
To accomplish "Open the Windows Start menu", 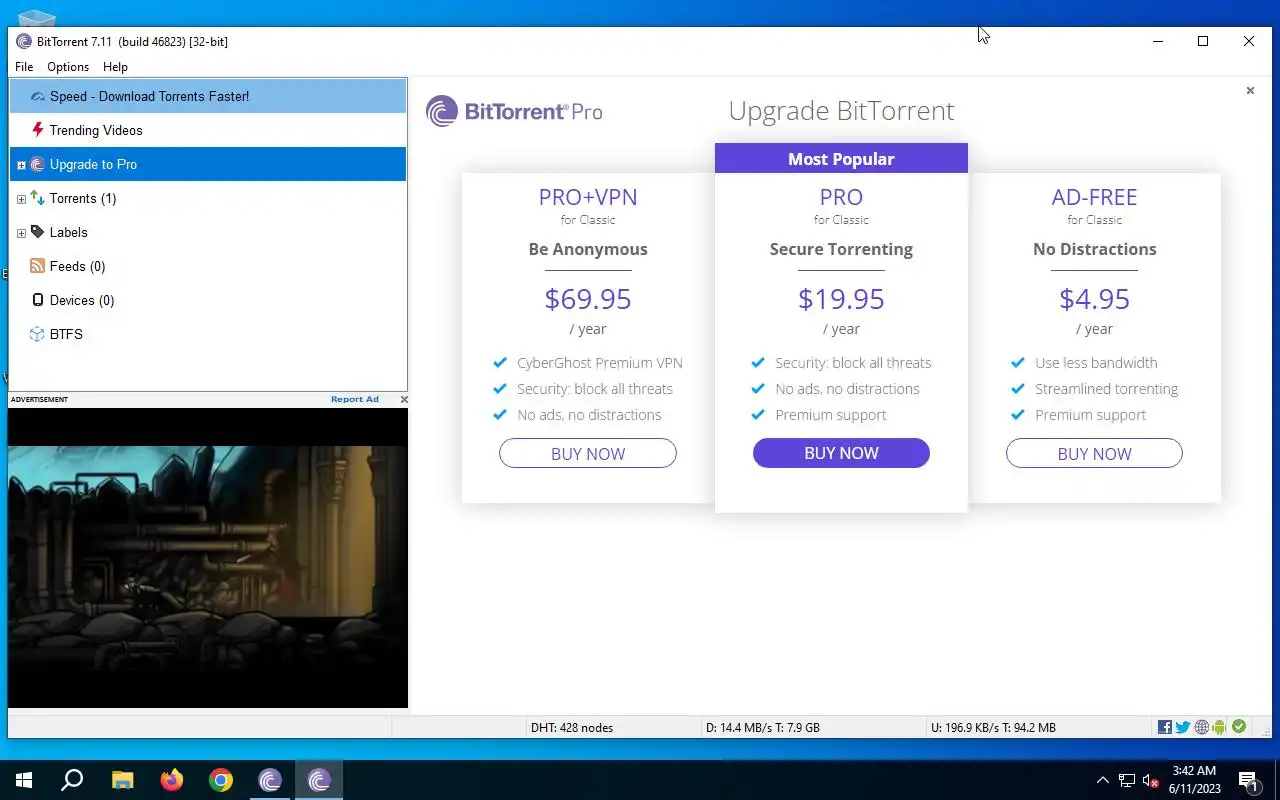I will [x=24, y=780].
